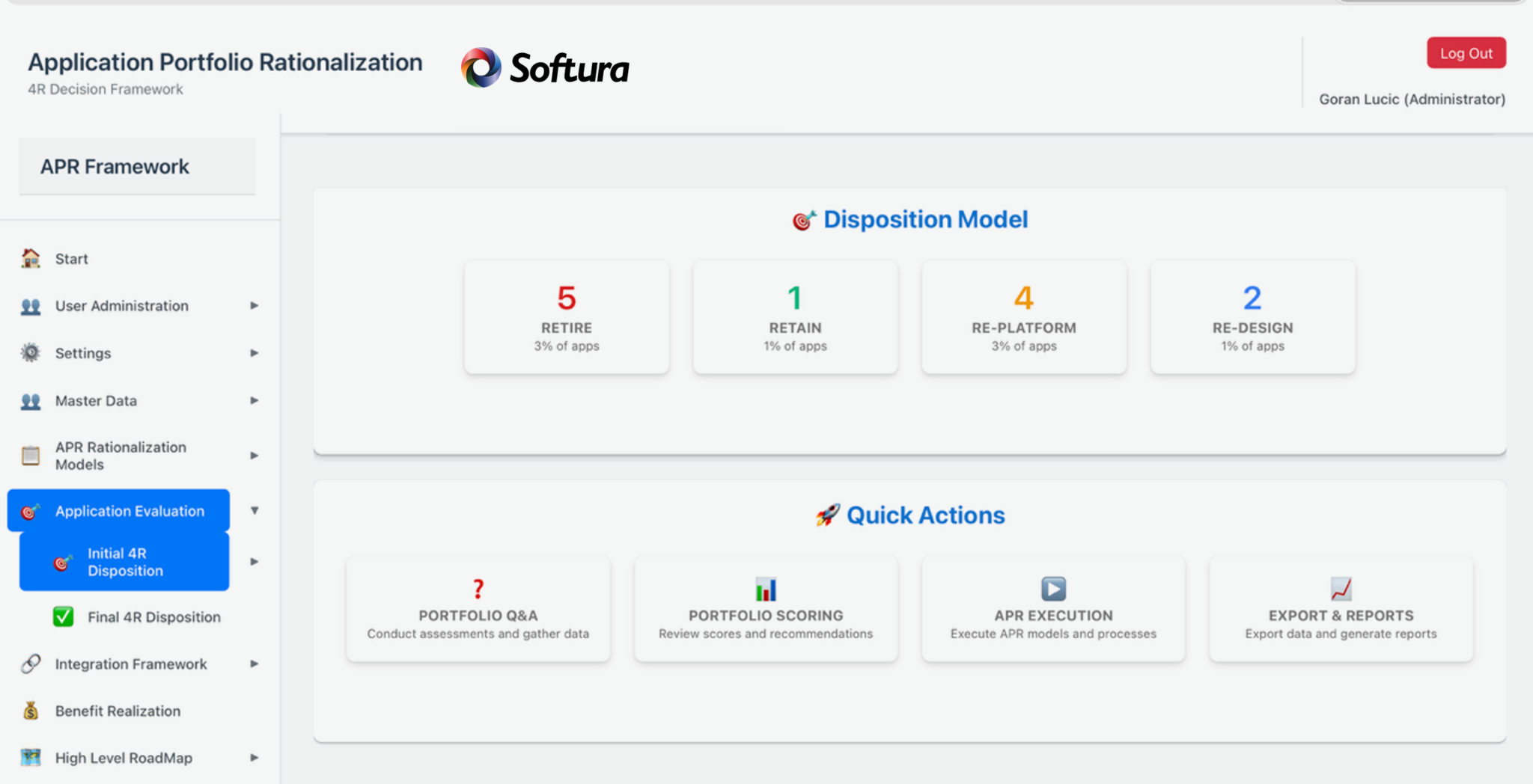Open the APR Rationalization Models menu
Screen dimensions: 1533x784
121,456
